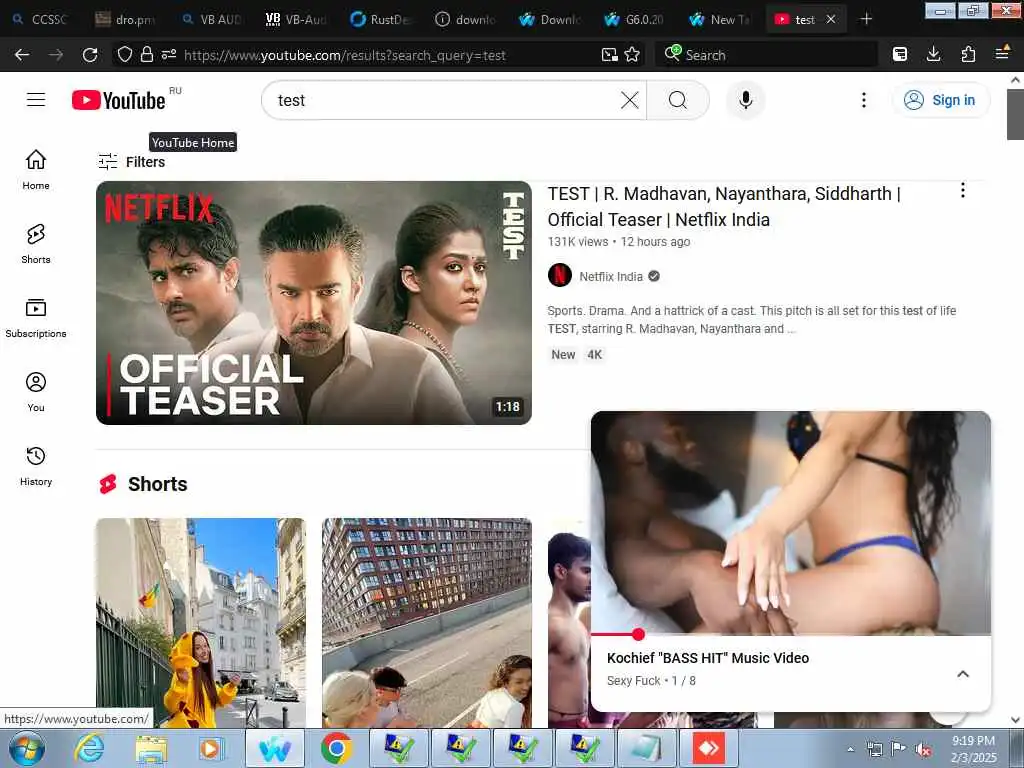Bookmark this page with the star
Image resolution: width=1024 pixels, height=768 pixels.
(632, 55)
